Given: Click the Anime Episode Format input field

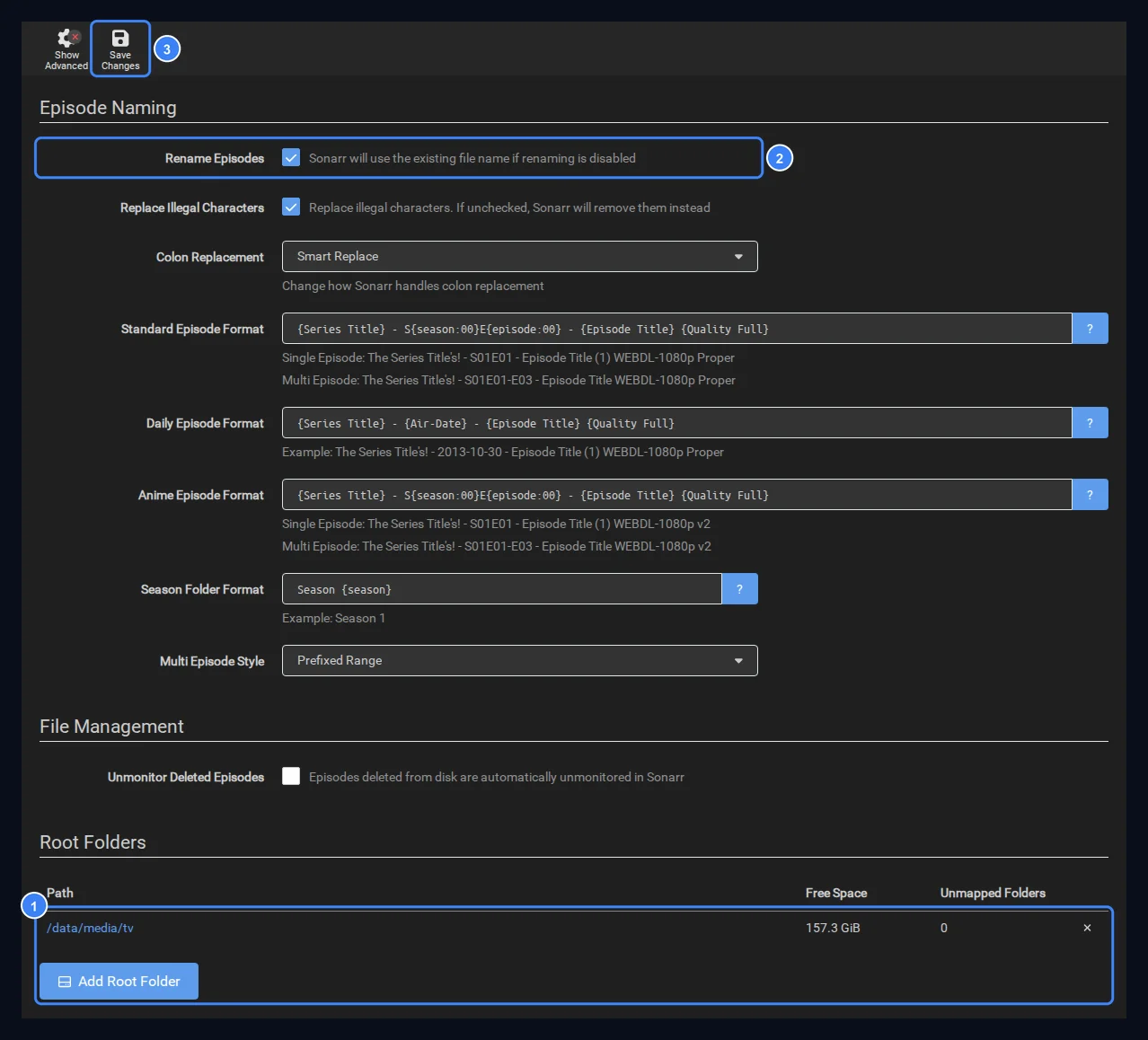Looking at the screenshot, I should (677, 495).
